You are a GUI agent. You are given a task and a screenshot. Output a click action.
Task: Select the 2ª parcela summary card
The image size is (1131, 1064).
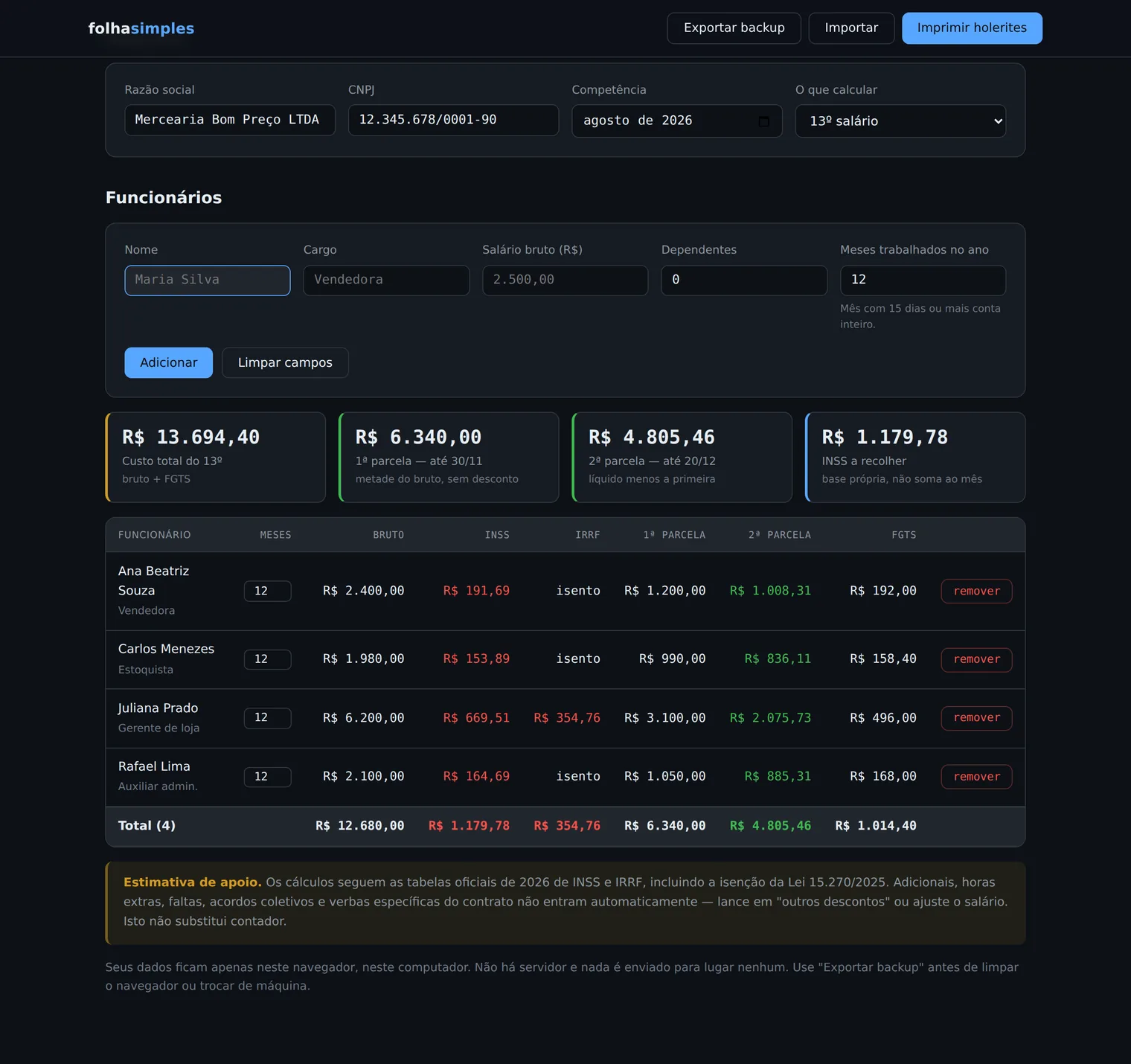point(682,458)
